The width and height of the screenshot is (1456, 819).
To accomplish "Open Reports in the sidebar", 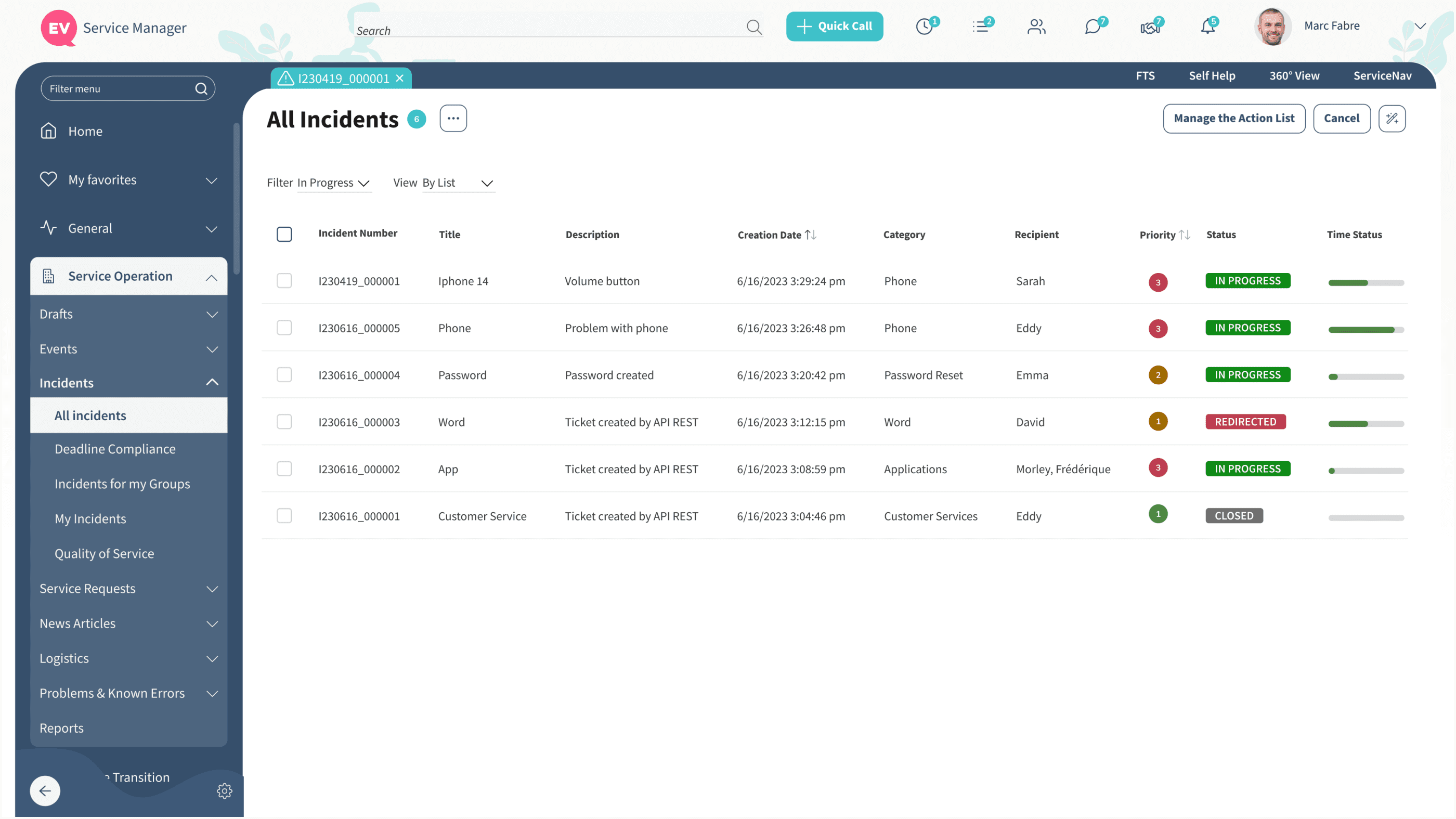I will (x=61, y=728).
